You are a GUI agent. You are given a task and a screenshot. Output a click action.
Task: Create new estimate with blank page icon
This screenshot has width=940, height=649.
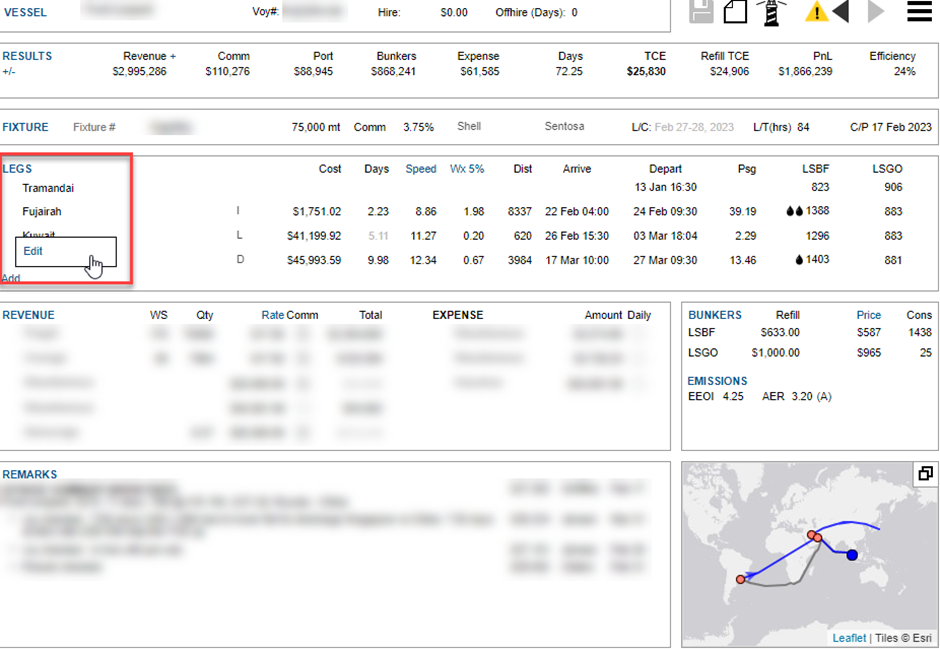coord(735,11)
